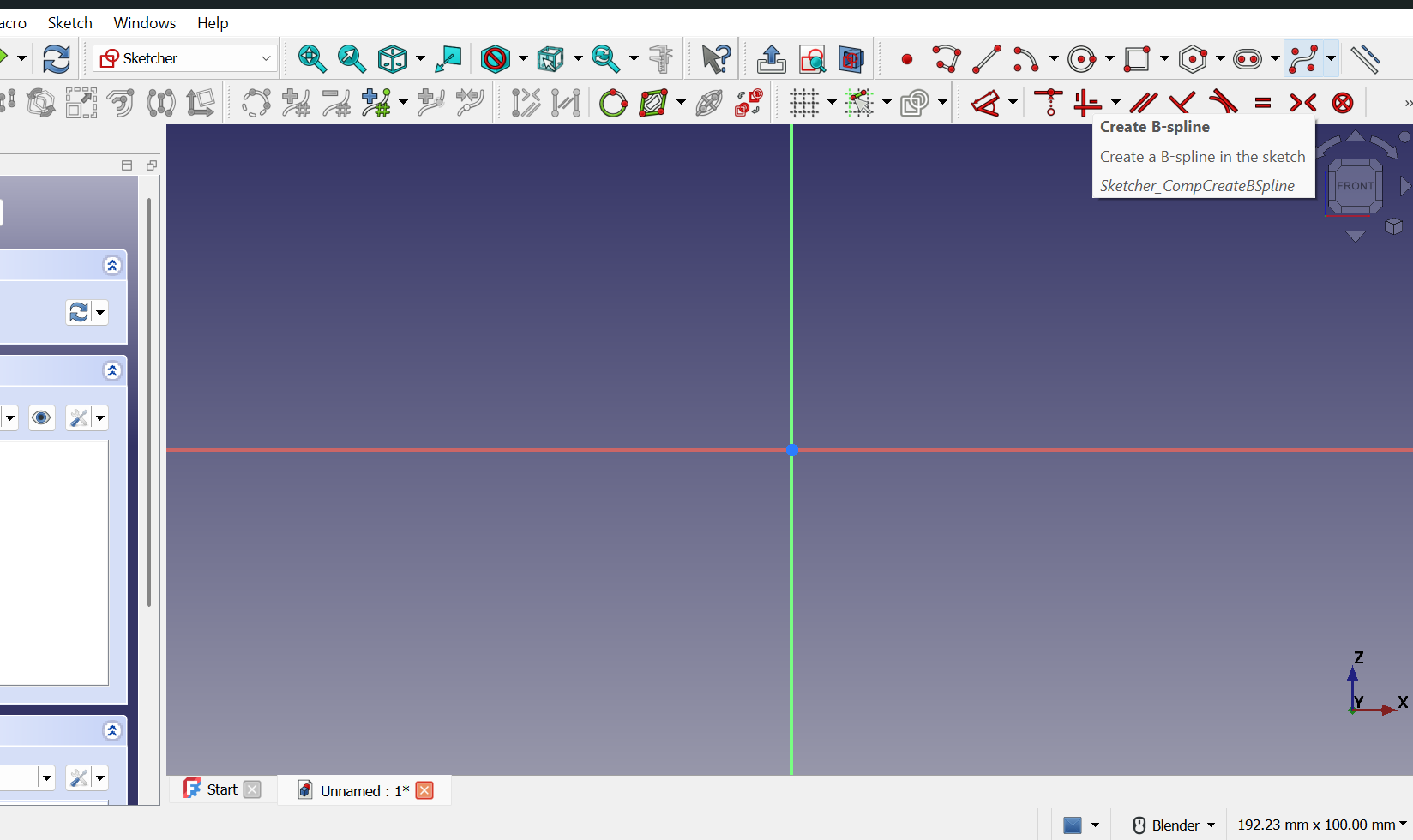Close the Unnamed : 1* tab
Image resolution: width=1413 pixels, height=840 pixels.
[x=424, y=790]
